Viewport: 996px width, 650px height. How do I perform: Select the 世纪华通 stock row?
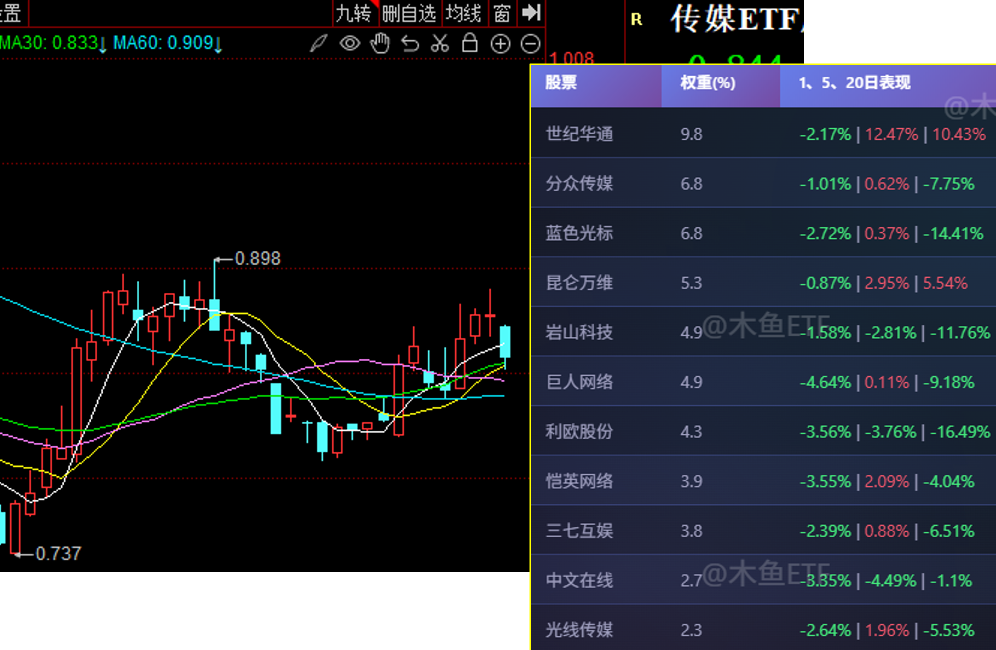point(763,134)
